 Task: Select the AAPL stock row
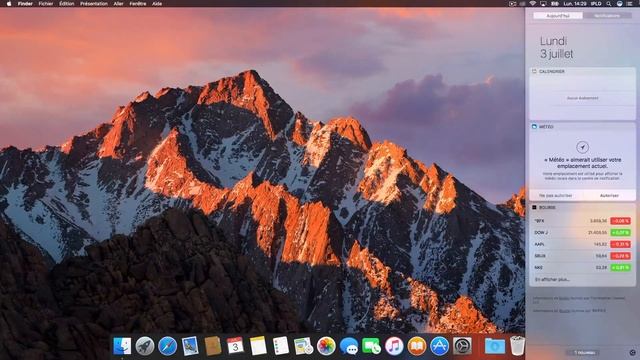[582, 244]
